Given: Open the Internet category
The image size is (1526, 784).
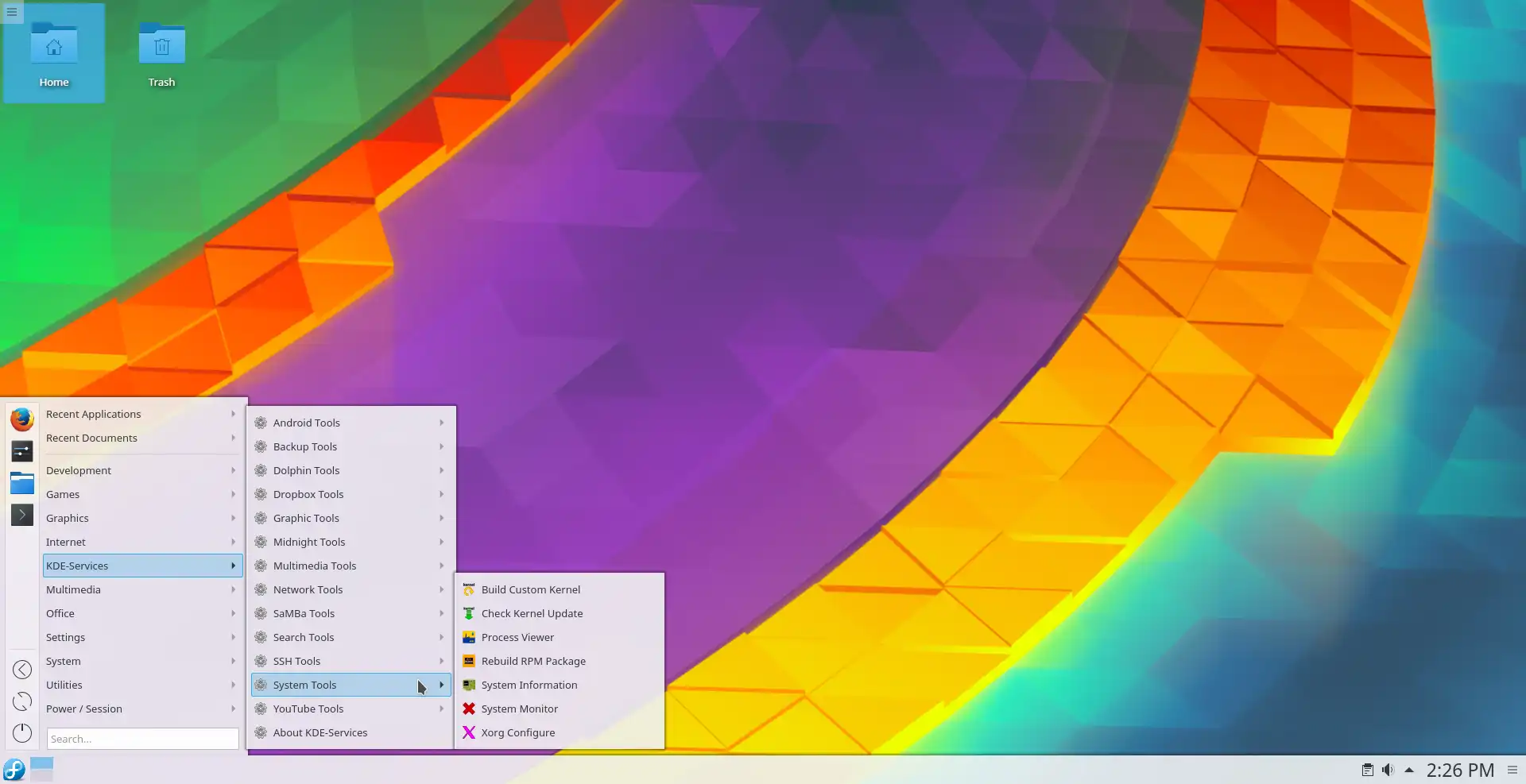Looking at the screenshot, I should pyautogui.click(x=142, y=542).
